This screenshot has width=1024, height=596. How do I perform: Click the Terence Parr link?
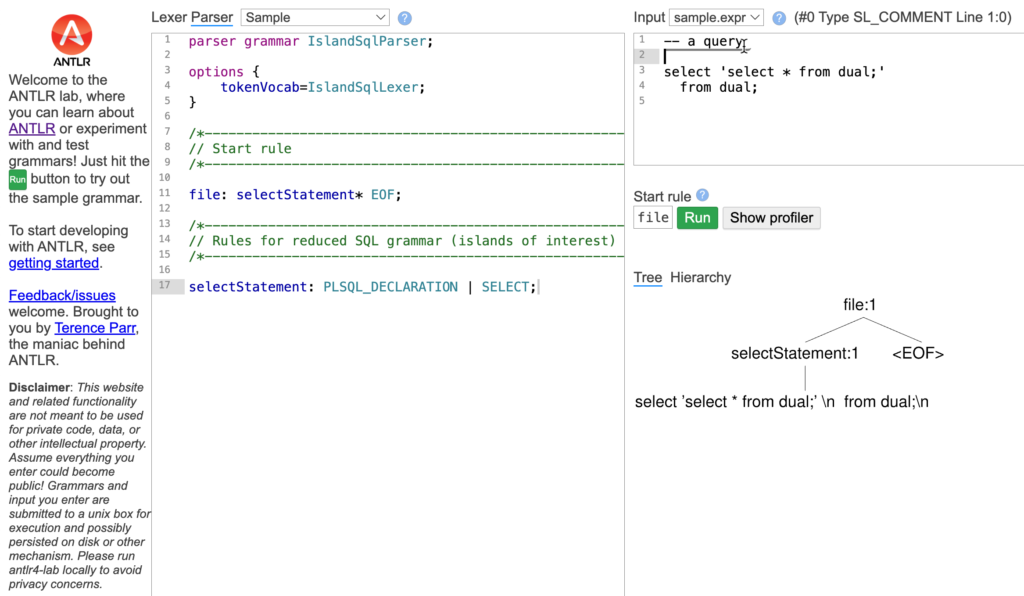click(93, 327)
